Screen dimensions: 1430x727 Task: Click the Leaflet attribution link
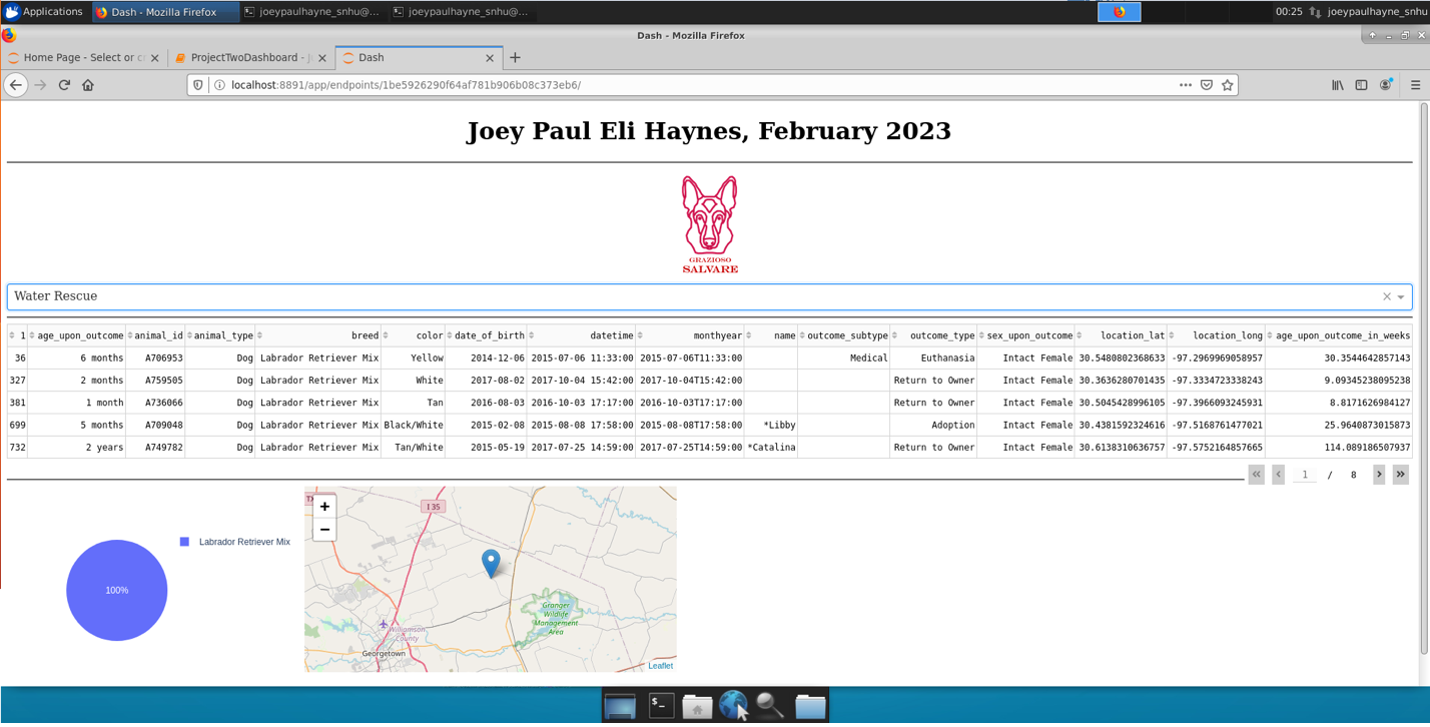(x=661, y=666)
